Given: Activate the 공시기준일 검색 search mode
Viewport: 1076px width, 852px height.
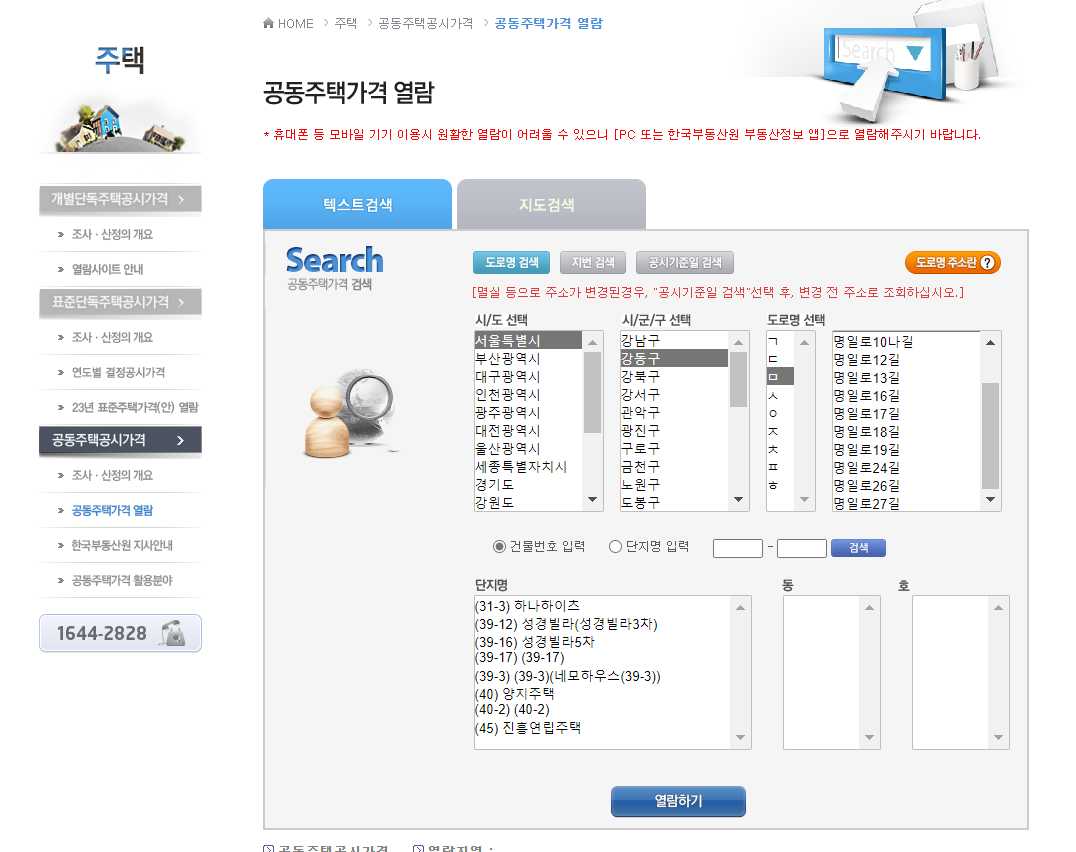Looking at the screenshot, I should point(687,262).
